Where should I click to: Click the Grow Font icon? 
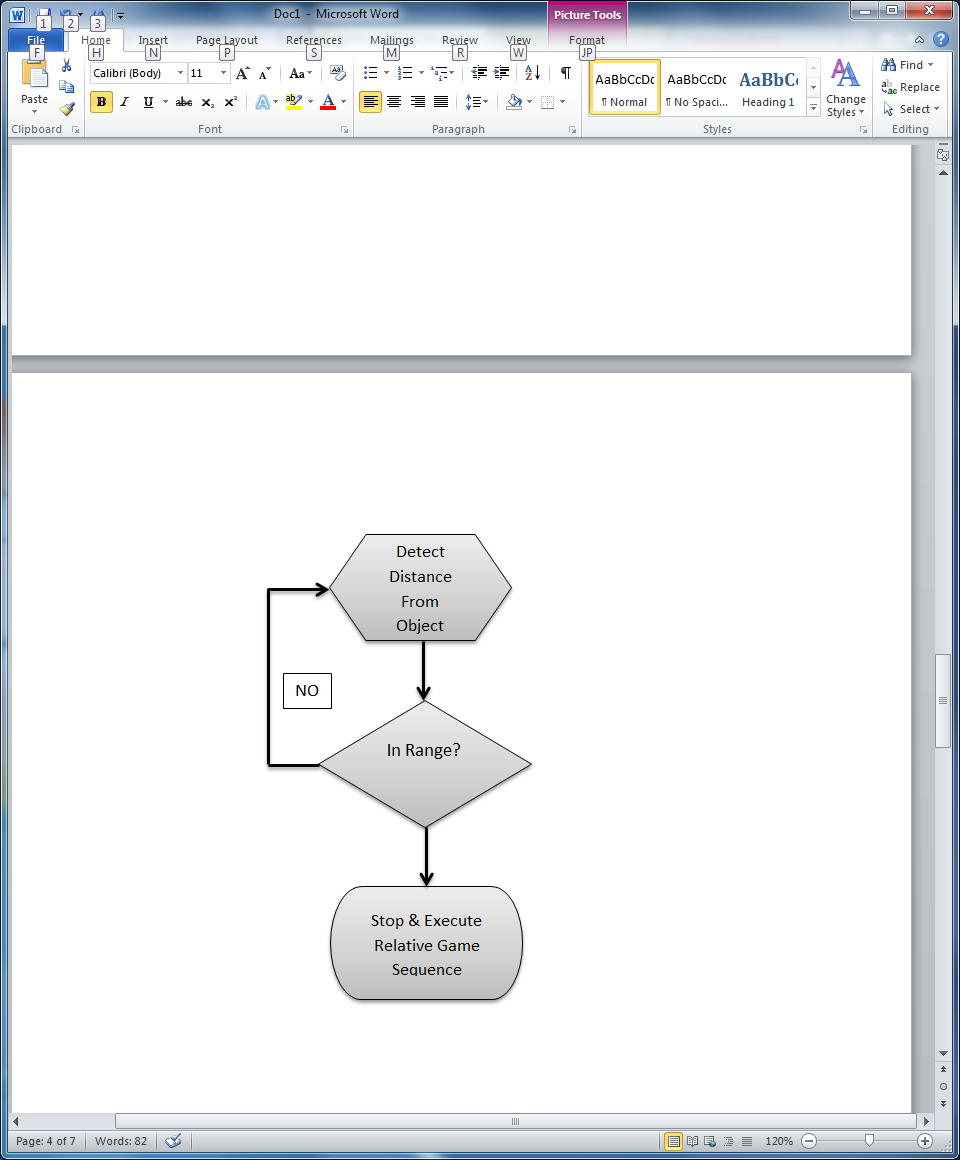point(242,73)
